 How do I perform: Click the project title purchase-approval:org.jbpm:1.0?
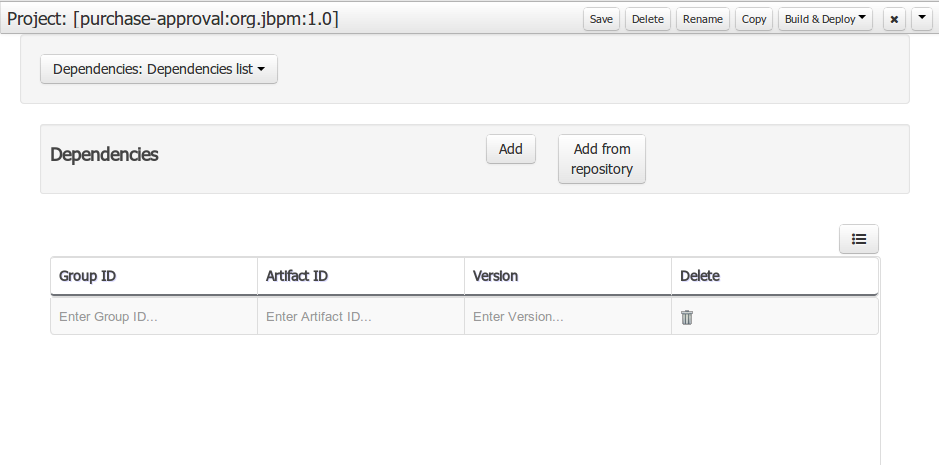tap(173, 19)
